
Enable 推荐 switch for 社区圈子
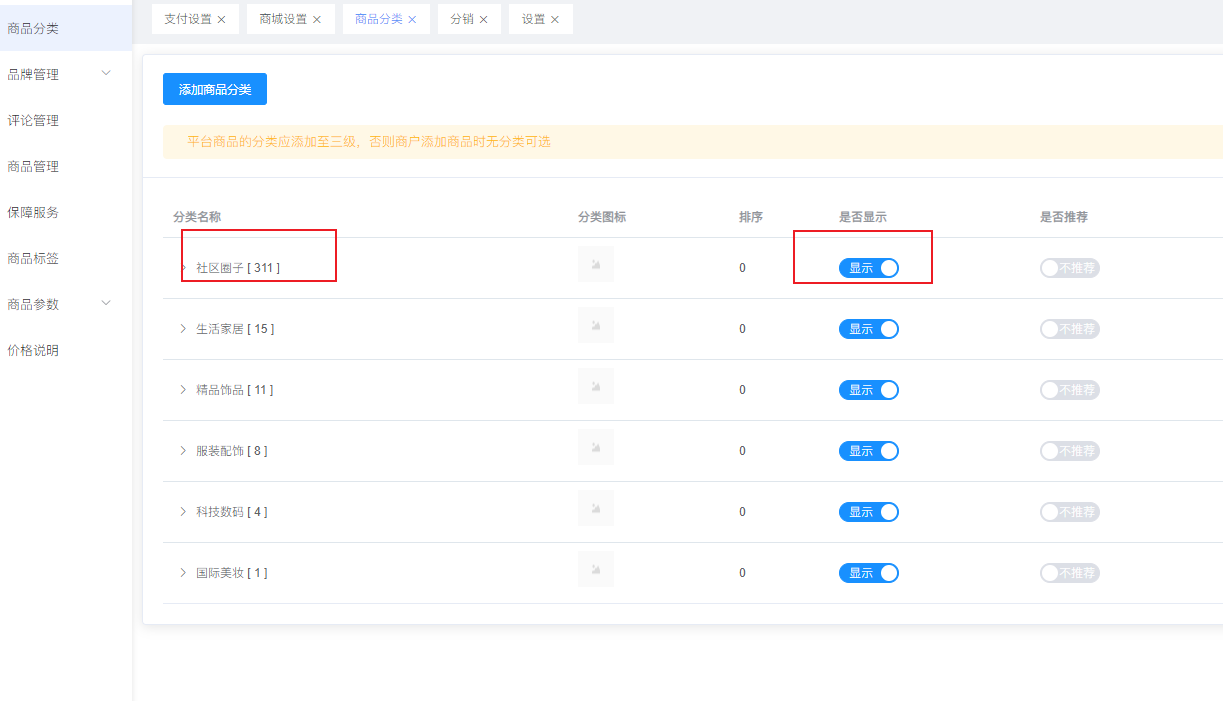point(1070,268)
